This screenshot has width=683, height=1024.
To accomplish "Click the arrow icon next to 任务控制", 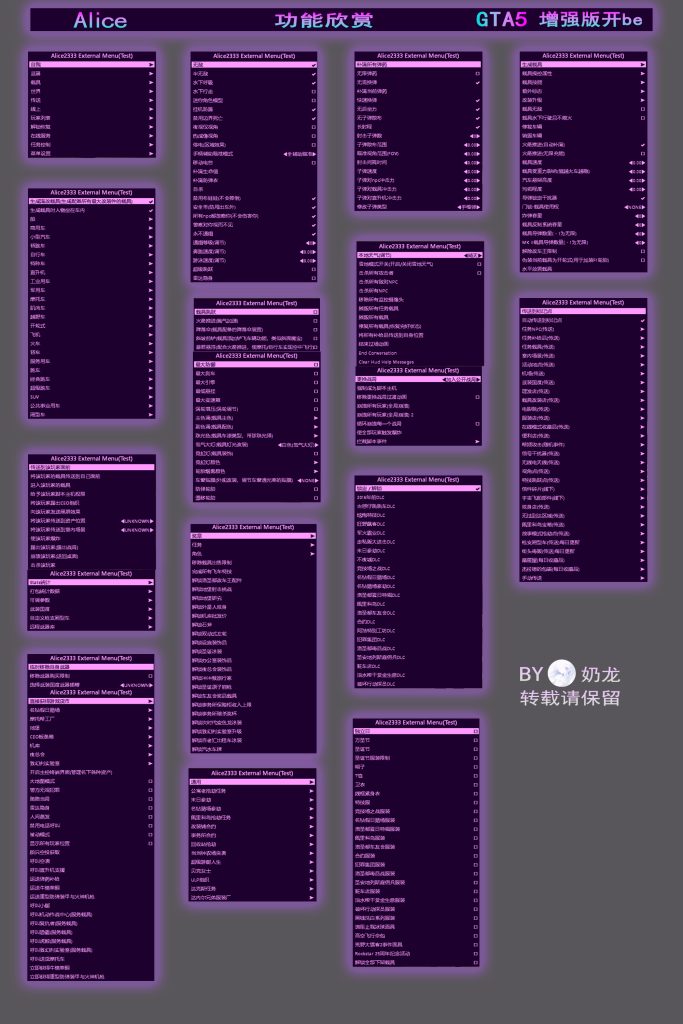I will (151, 143).
